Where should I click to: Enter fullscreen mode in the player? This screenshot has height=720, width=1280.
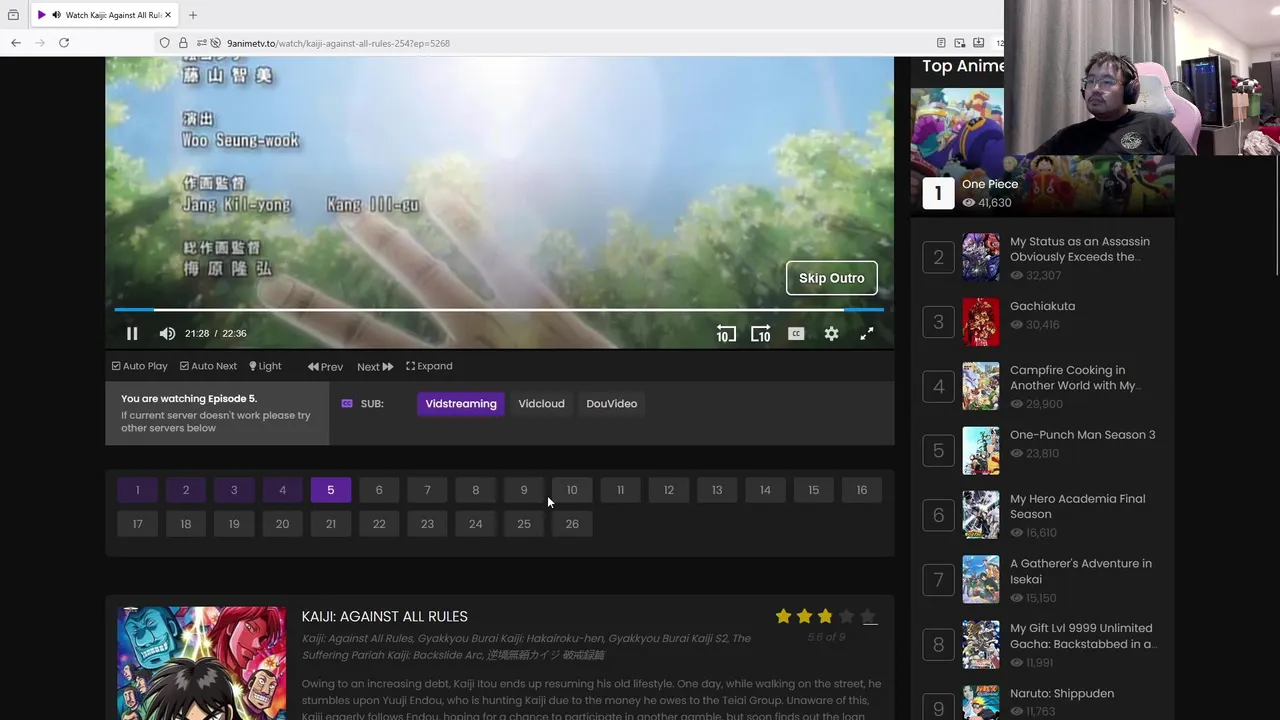867,334
